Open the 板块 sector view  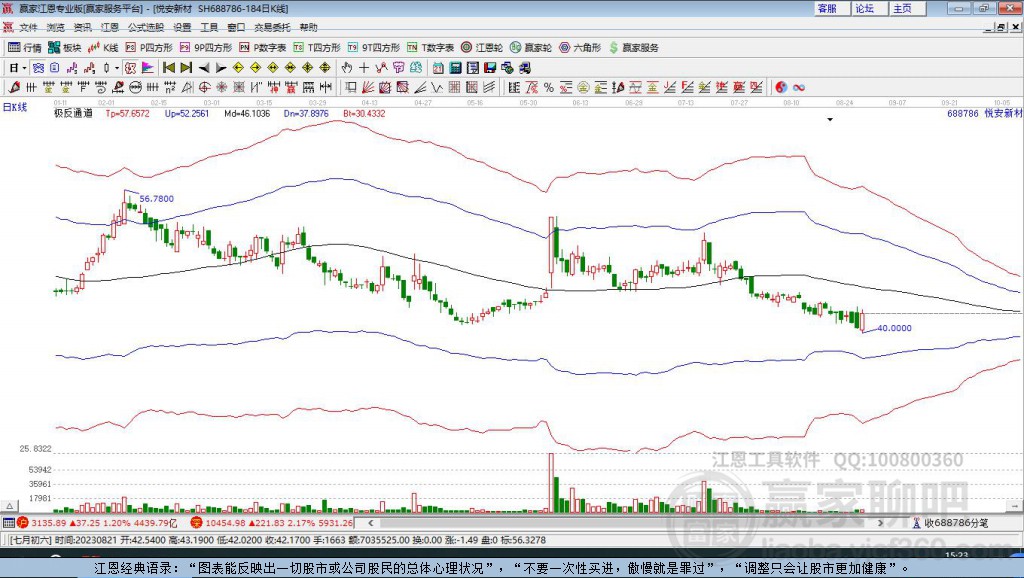(64, 48)
